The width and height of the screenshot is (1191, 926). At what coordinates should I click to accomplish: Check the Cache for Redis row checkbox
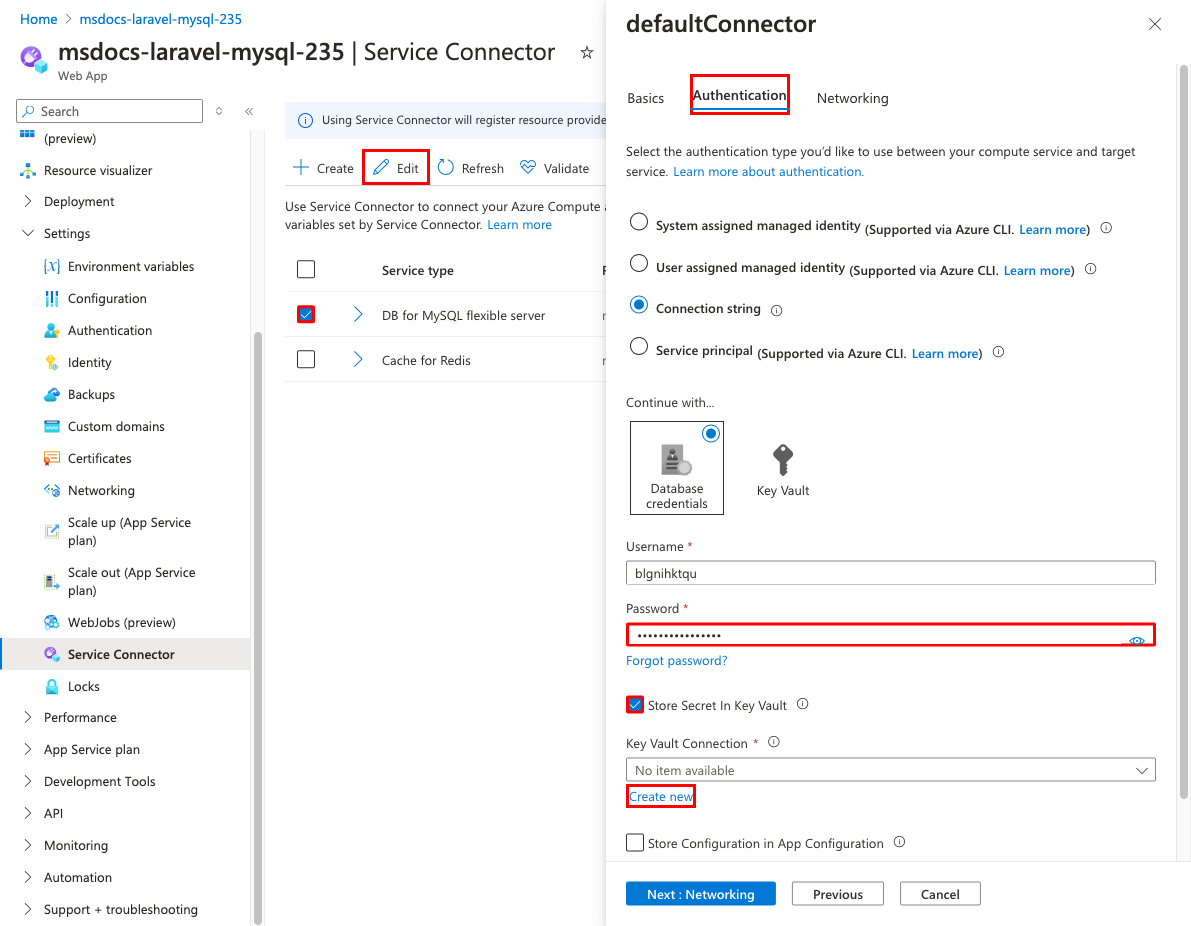(x=306, y=359)
